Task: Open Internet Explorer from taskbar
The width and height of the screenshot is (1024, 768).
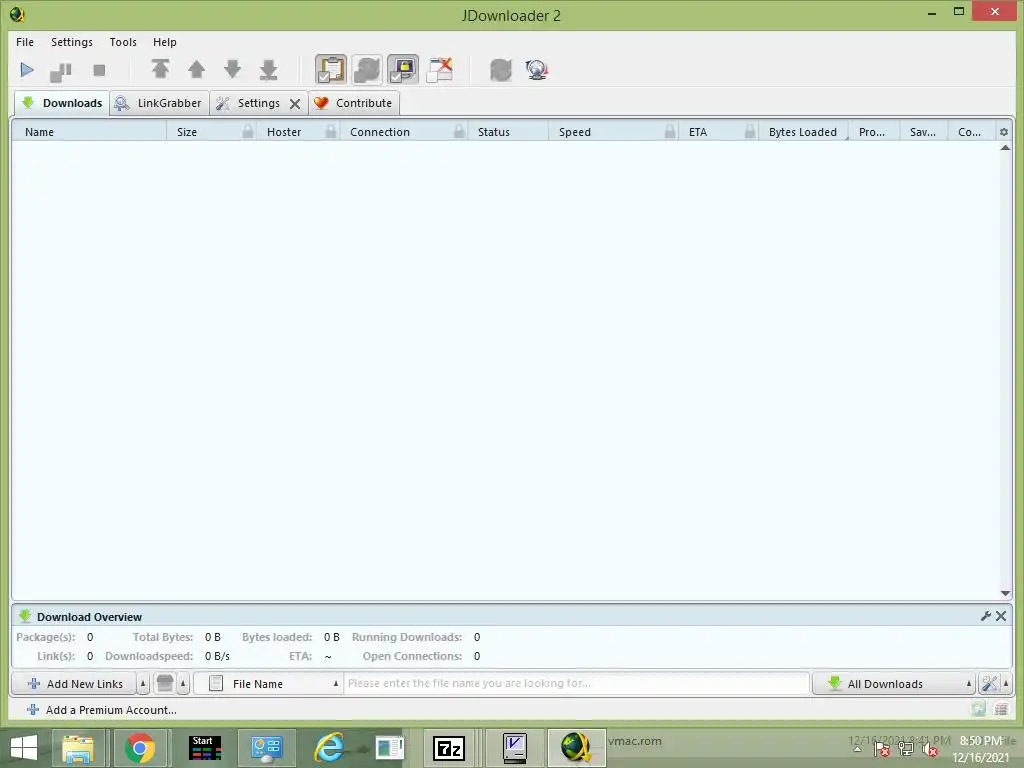Action: (329, 748)
